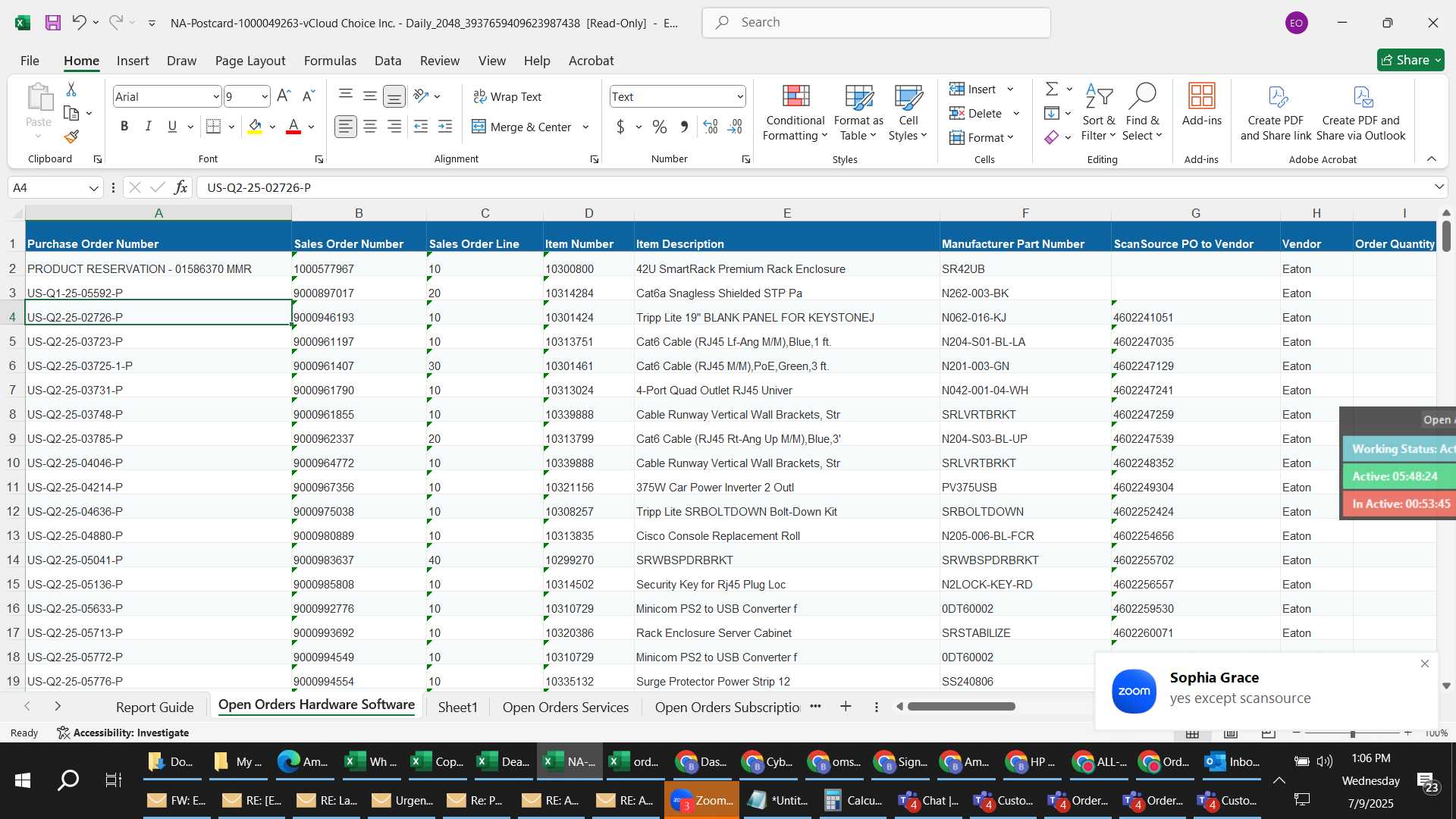Screen dimensions: 1456x819
Task: Click the horizontal sheet scrollbar
Action: tap(961, 707)
